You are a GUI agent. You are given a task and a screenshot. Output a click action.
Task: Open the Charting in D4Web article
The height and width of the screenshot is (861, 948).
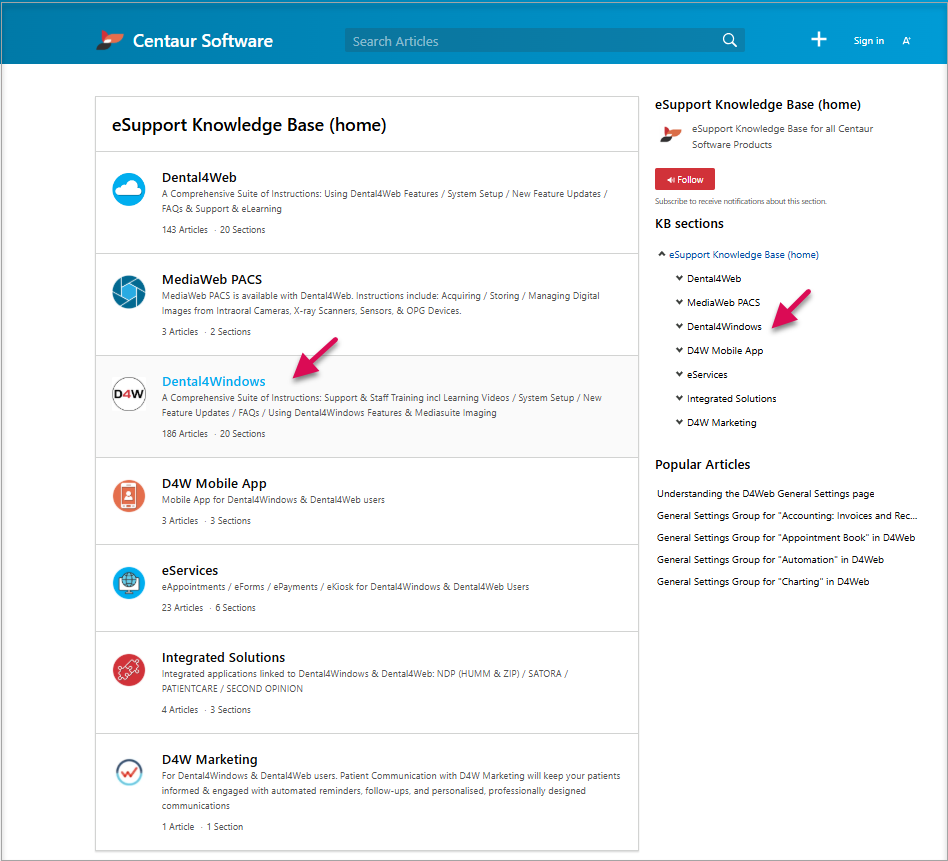click(763, 582)
